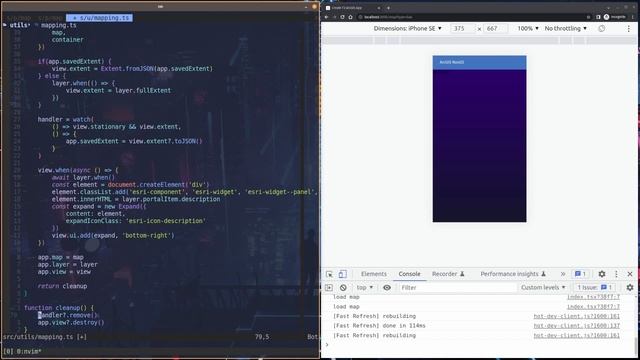Image resolution: width=640 pixels, height=360 pixels.
Task: Click the 'return cleanup' line in nvim
Action: tap(62, 286)
